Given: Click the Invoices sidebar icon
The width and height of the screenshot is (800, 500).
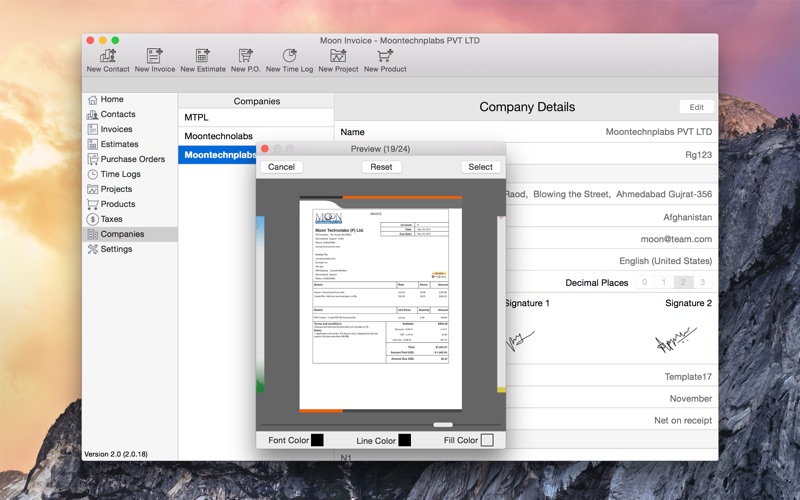Looking at the screenshot, I should coord(92,129).
